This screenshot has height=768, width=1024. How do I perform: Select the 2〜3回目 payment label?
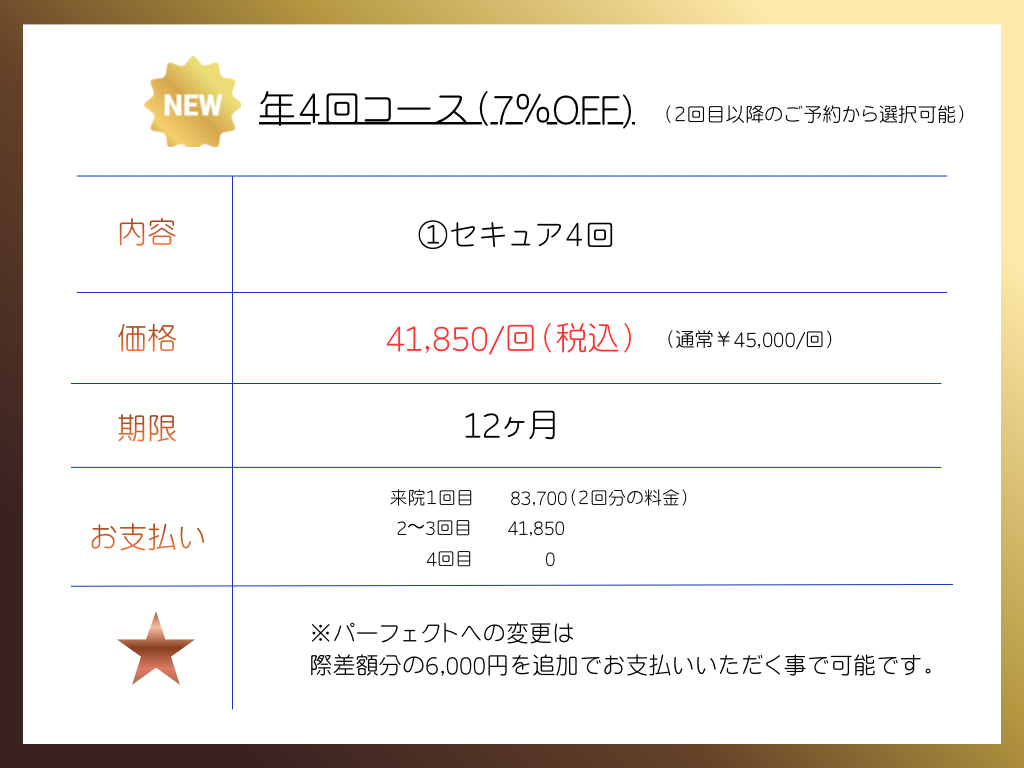tap(434, 529)
